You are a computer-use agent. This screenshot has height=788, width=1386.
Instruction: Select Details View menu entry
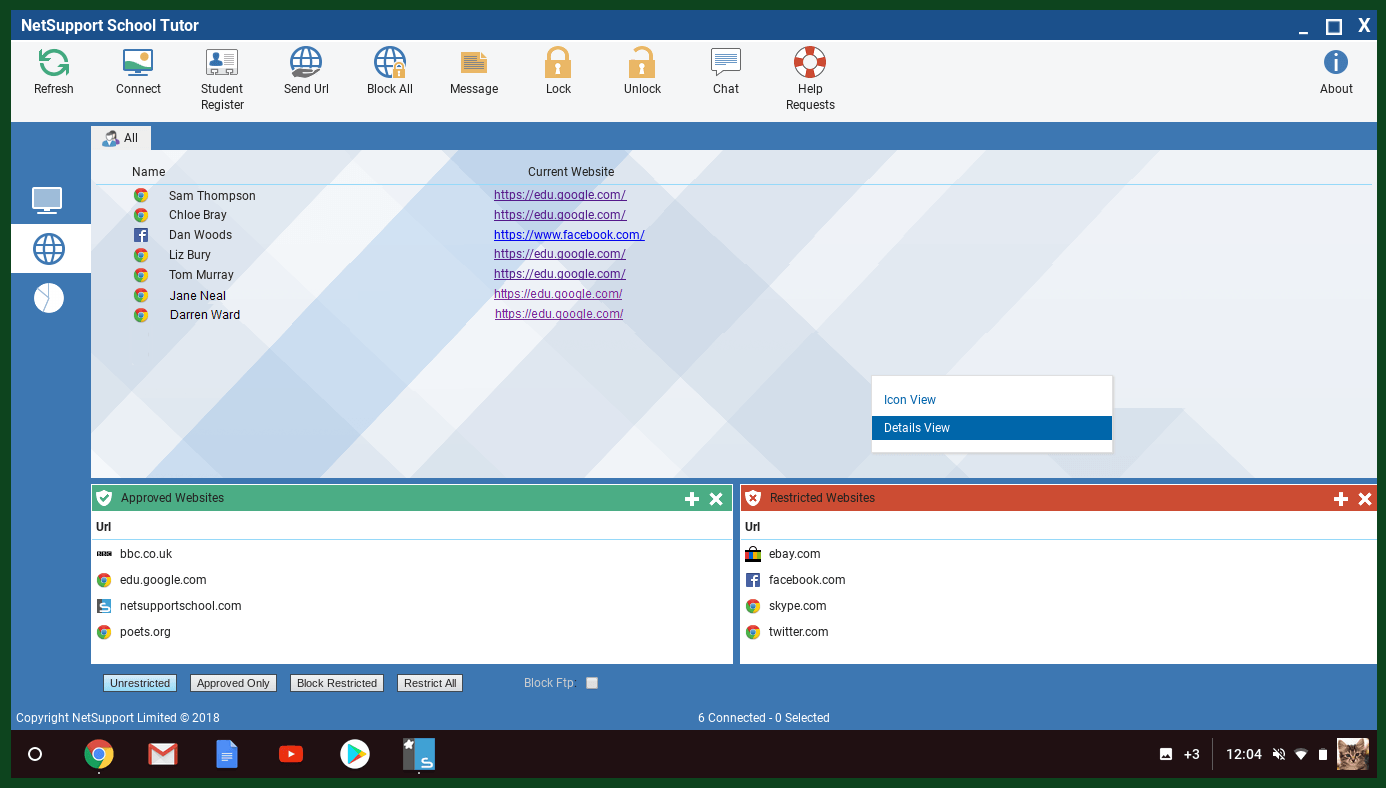click(x=917, y=428)
